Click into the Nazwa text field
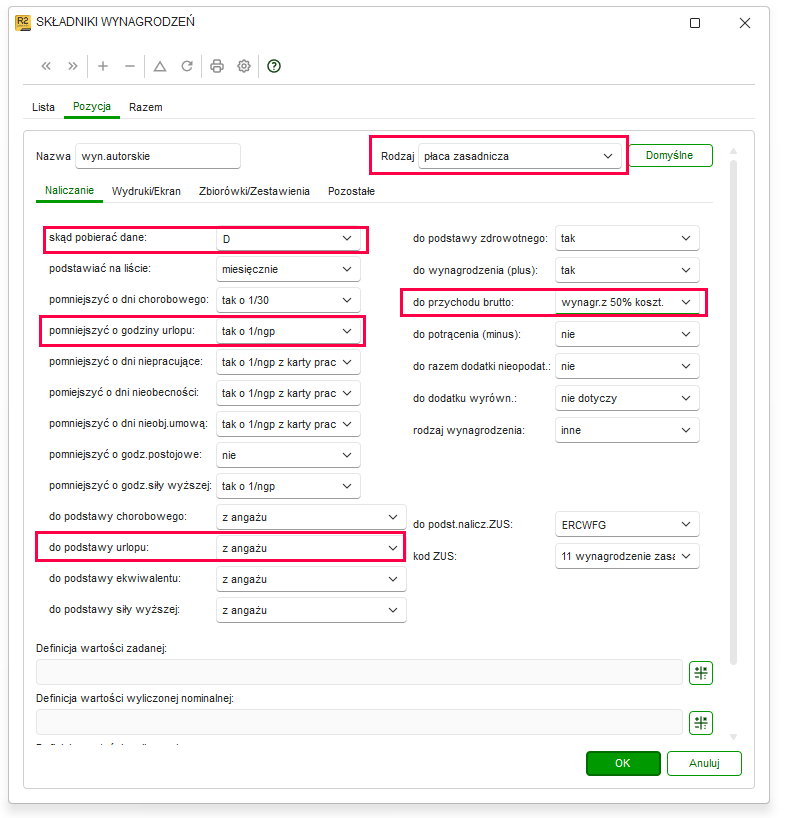 click(158, 157)
